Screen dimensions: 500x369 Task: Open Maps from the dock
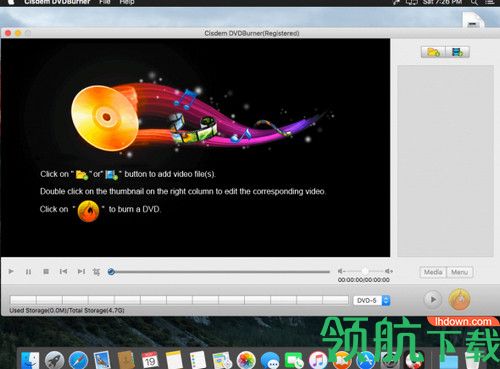pyautogui.click(x=222, y=361)
